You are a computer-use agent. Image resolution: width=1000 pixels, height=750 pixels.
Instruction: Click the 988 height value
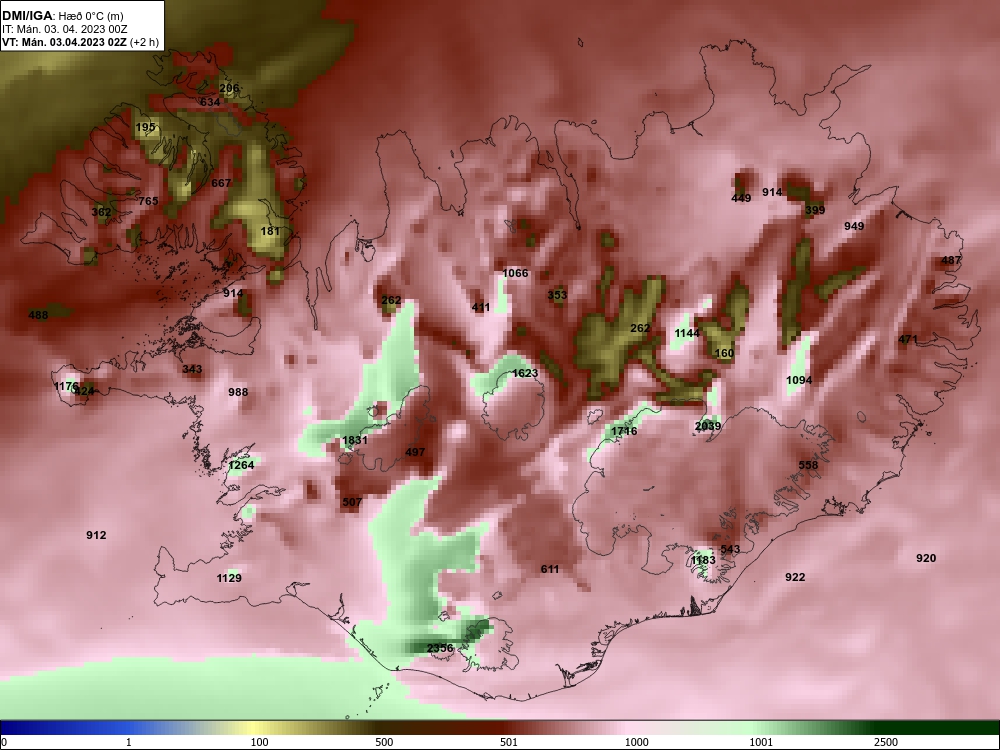click(238, 392)
